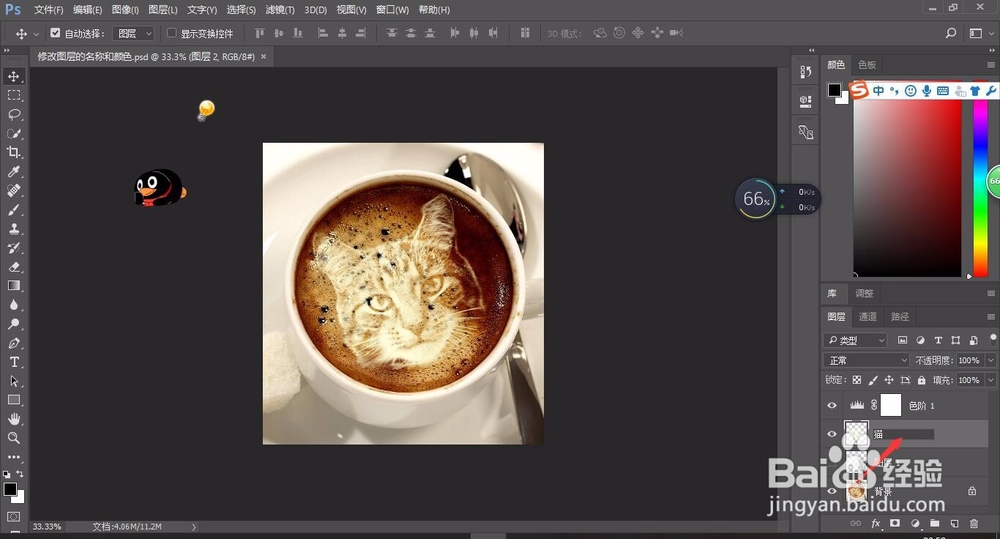
Task: Switch to the 路径 tab
Action: (x=900, y=316)
